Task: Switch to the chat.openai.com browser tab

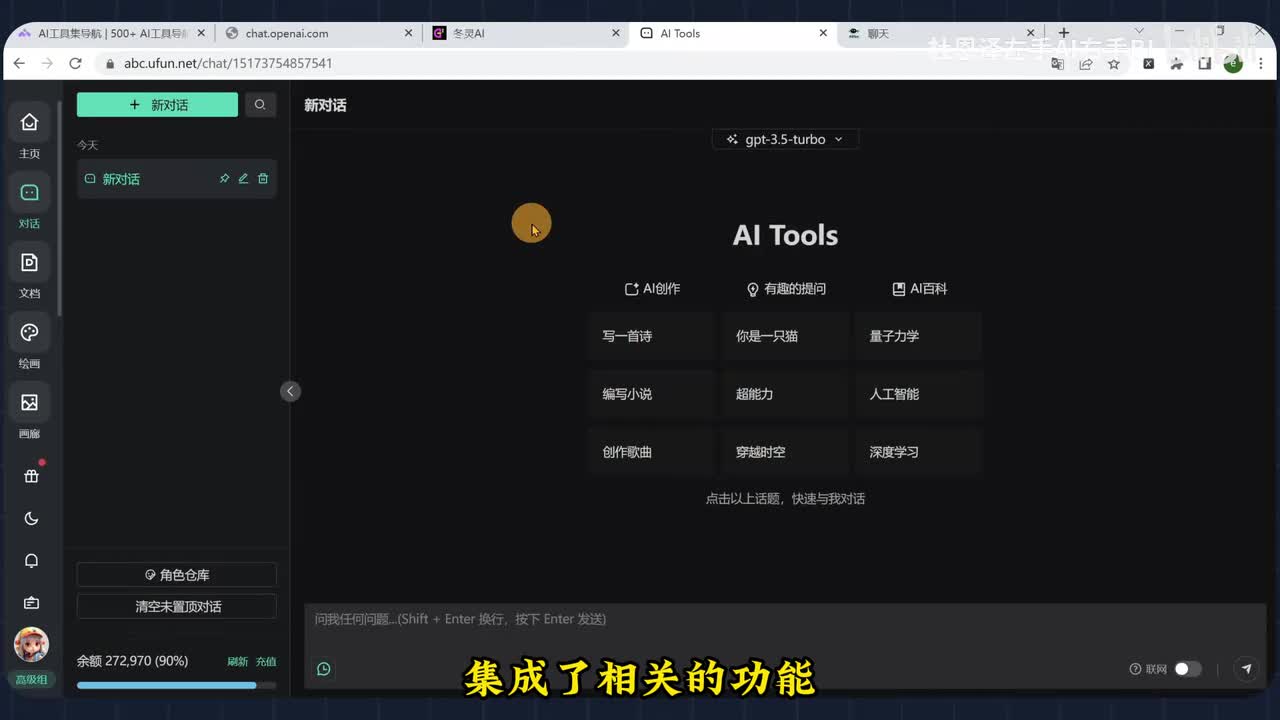Action: click(315, 33)
